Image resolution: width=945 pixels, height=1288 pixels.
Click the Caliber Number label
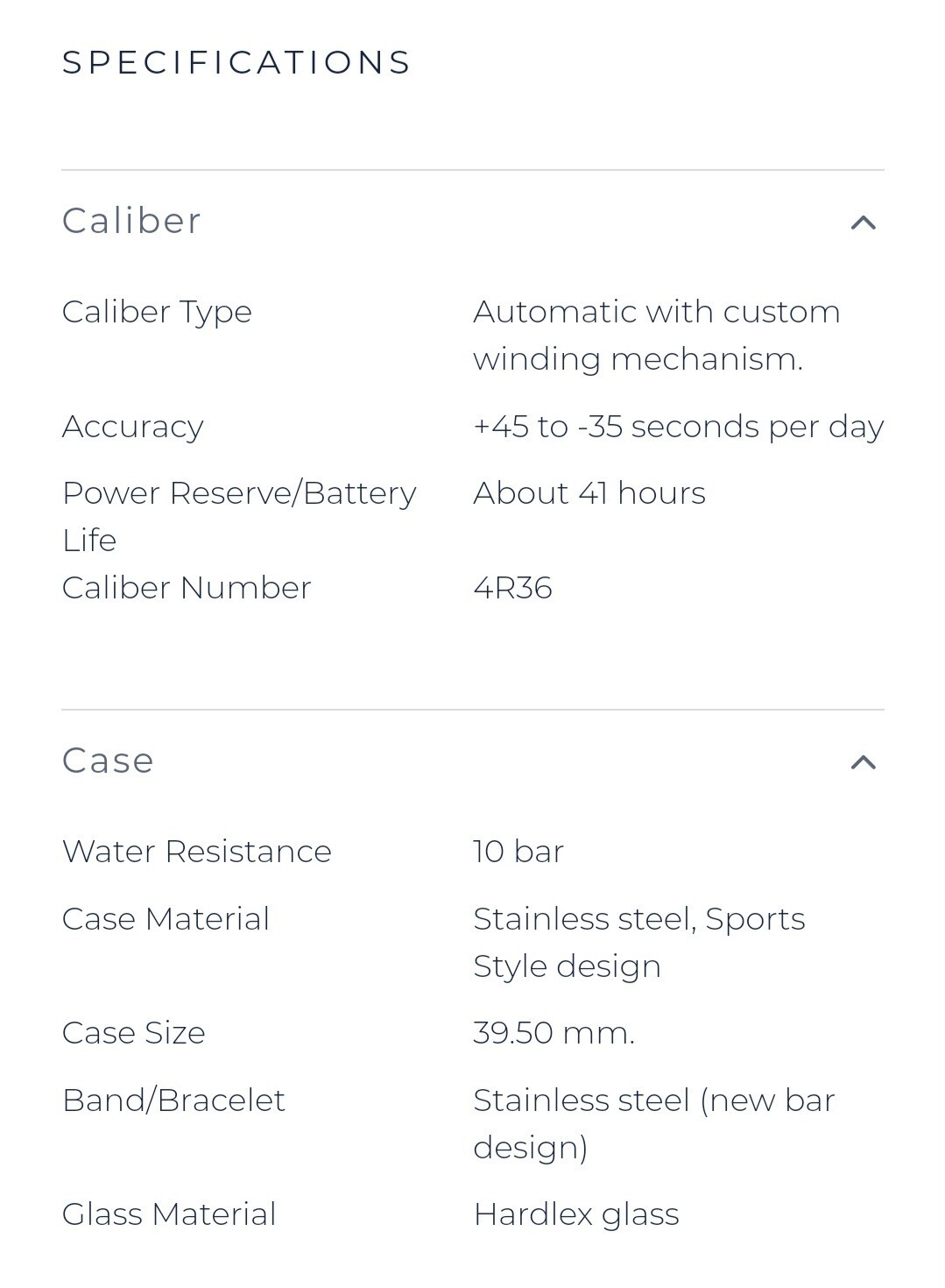click(x=187, y=588)
